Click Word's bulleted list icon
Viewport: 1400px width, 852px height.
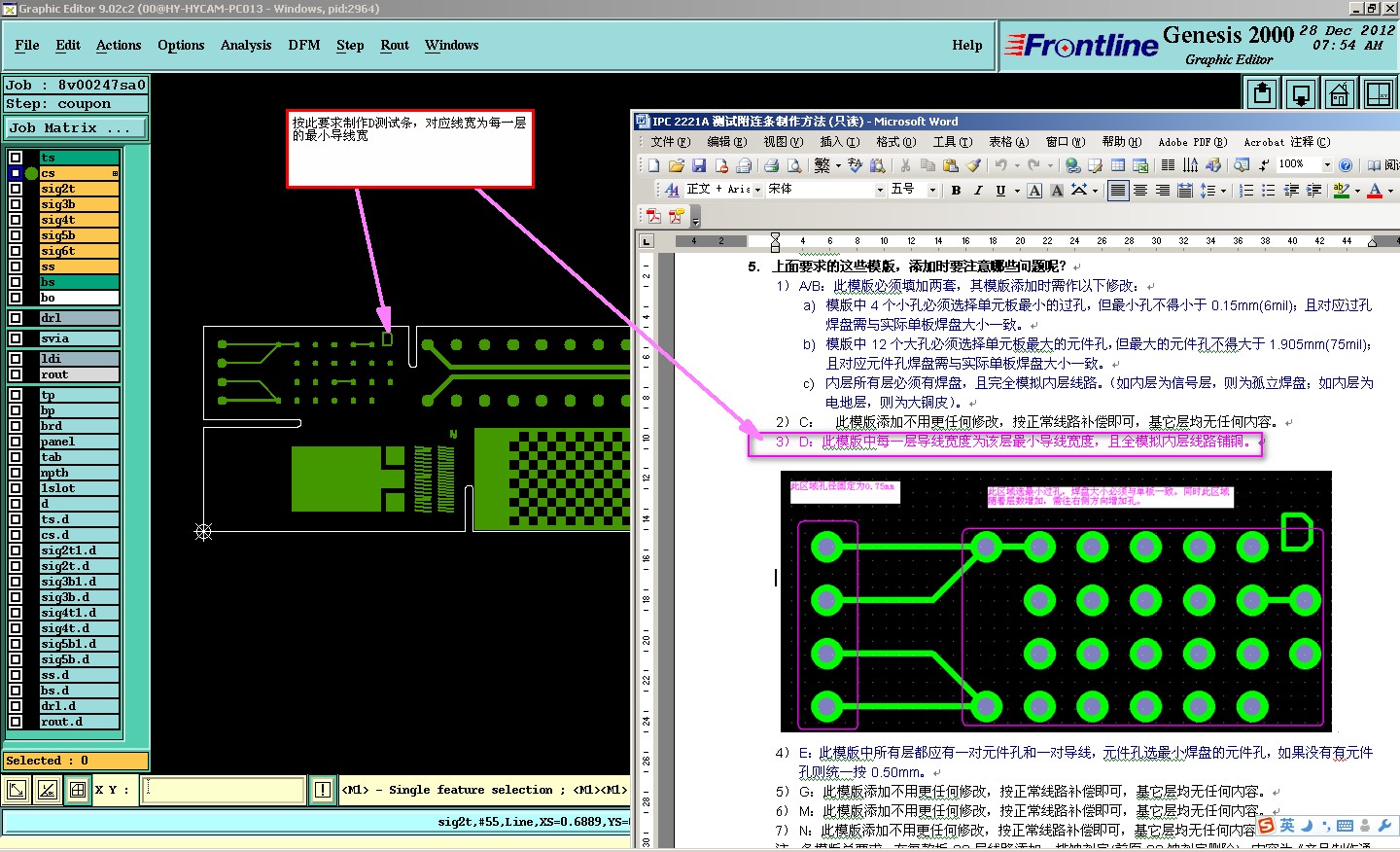[x=1269, y=191]
